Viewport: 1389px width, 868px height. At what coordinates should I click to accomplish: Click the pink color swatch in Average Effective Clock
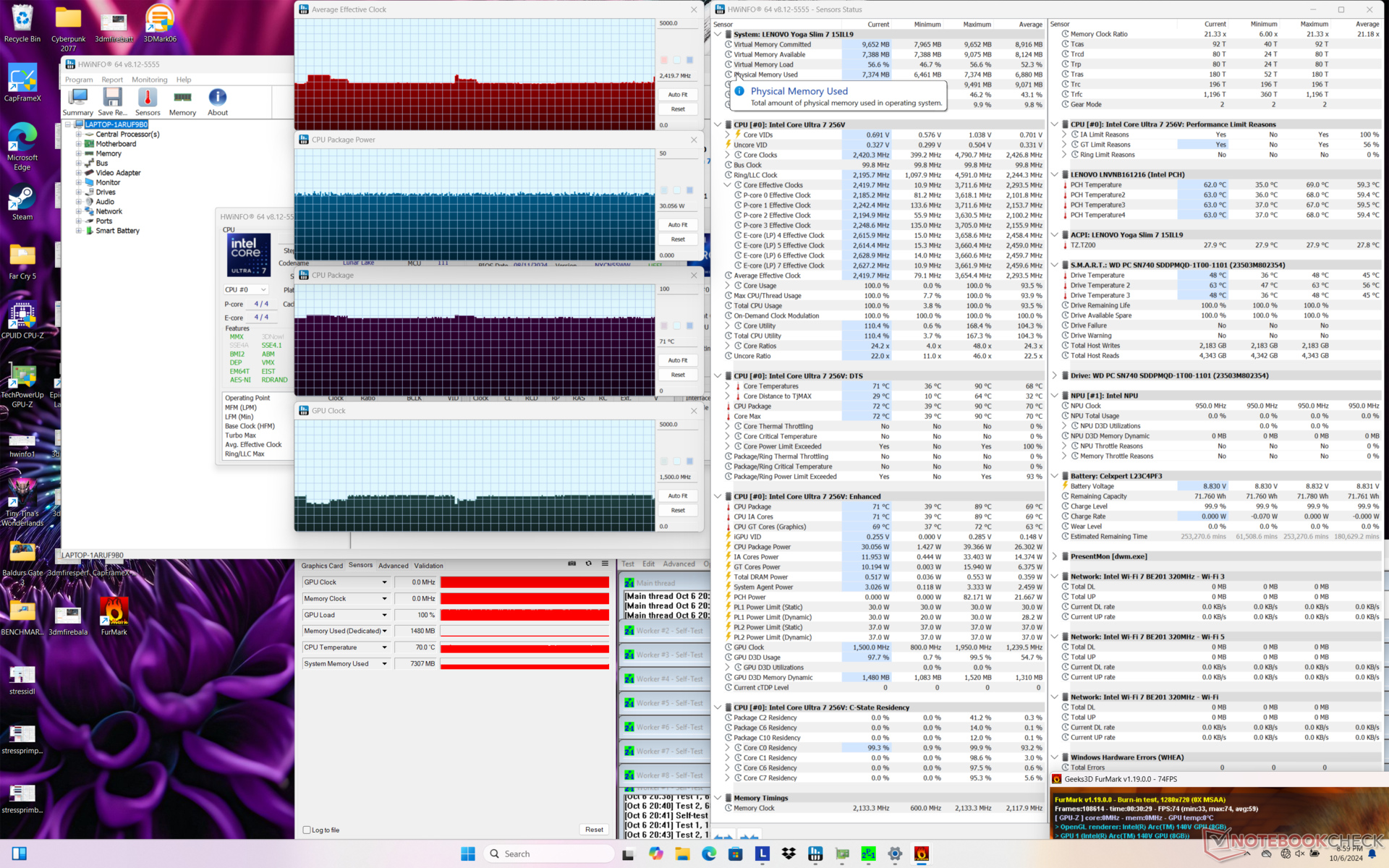click(664, 60)
